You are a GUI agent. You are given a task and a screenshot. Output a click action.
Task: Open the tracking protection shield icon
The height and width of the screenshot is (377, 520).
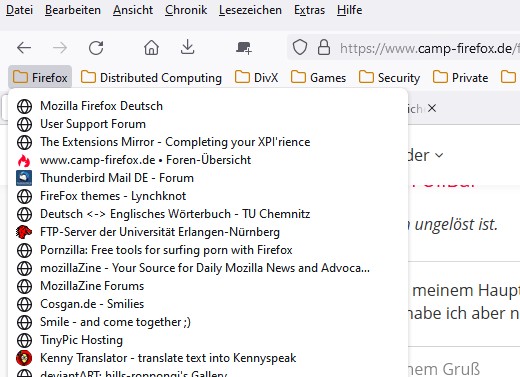300,47
